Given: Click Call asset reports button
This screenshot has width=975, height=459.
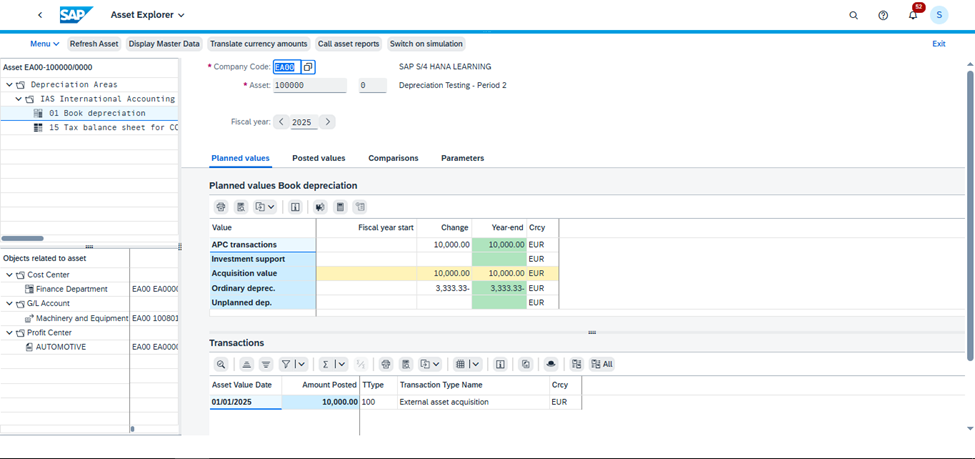Looking at the screenshot, I should click(348, 44).
